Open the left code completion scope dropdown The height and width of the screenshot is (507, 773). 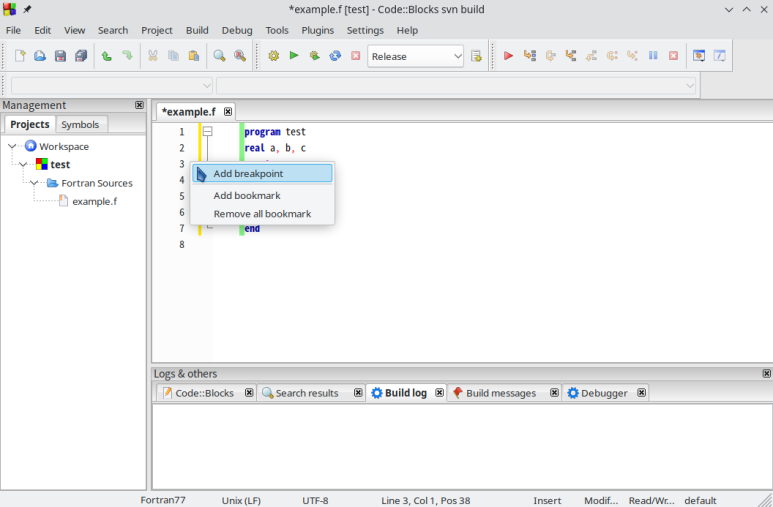112,86
